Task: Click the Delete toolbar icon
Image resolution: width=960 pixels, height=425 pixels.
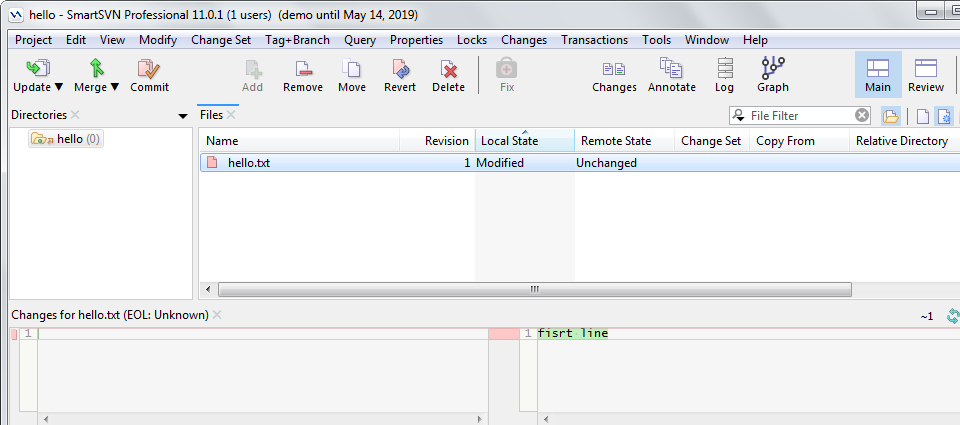Action: (448, 68)
